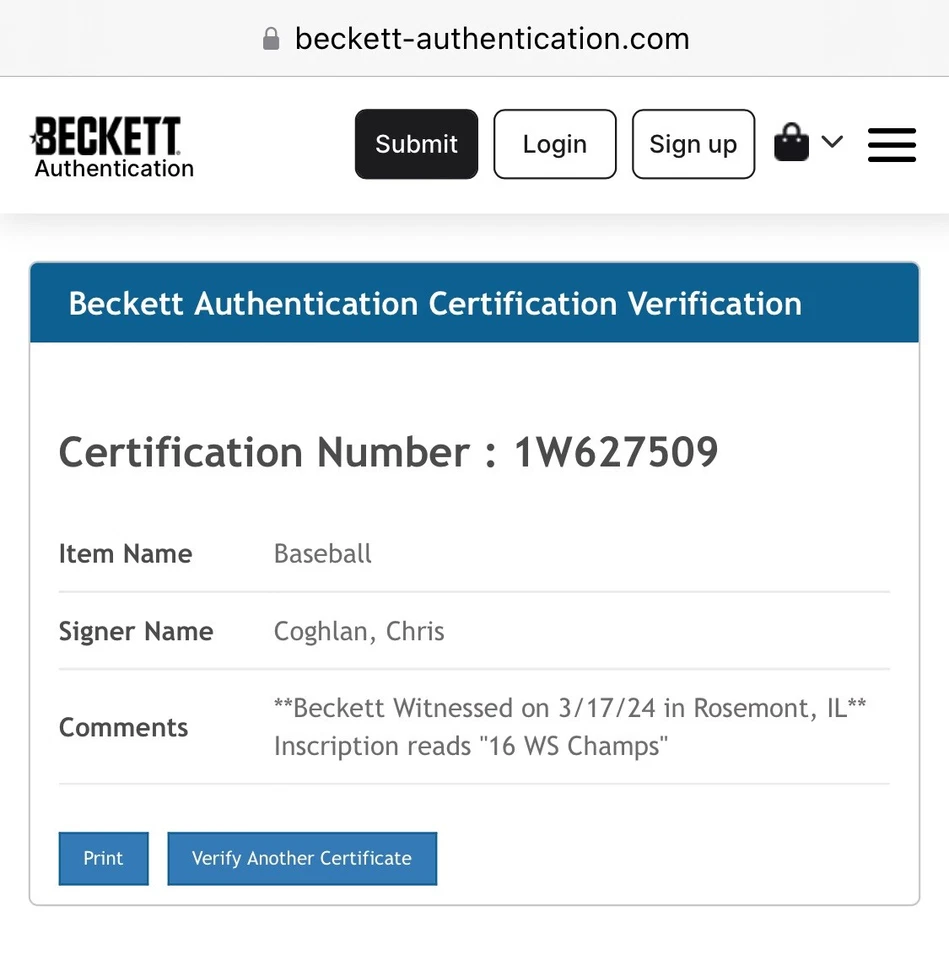949x960 pixels.
Task: Click the Beckett Authentication logo
Action: click(112, 146)
